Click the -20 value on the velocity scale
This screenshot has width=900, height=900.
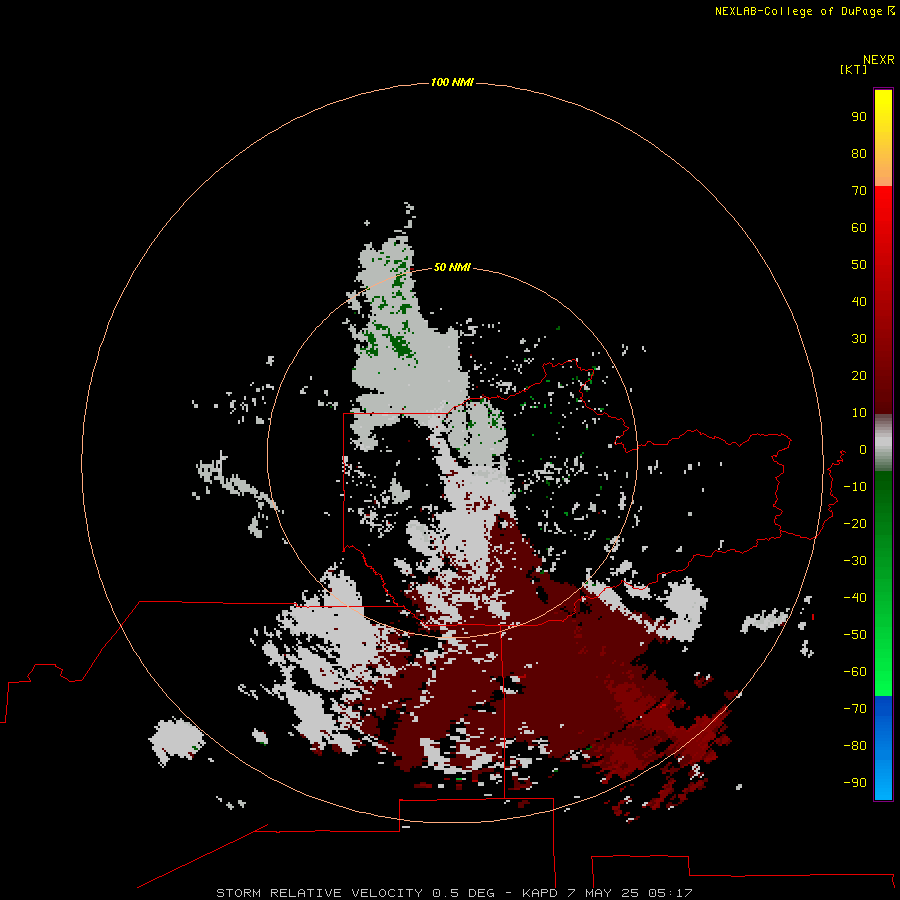pos(855,523)
